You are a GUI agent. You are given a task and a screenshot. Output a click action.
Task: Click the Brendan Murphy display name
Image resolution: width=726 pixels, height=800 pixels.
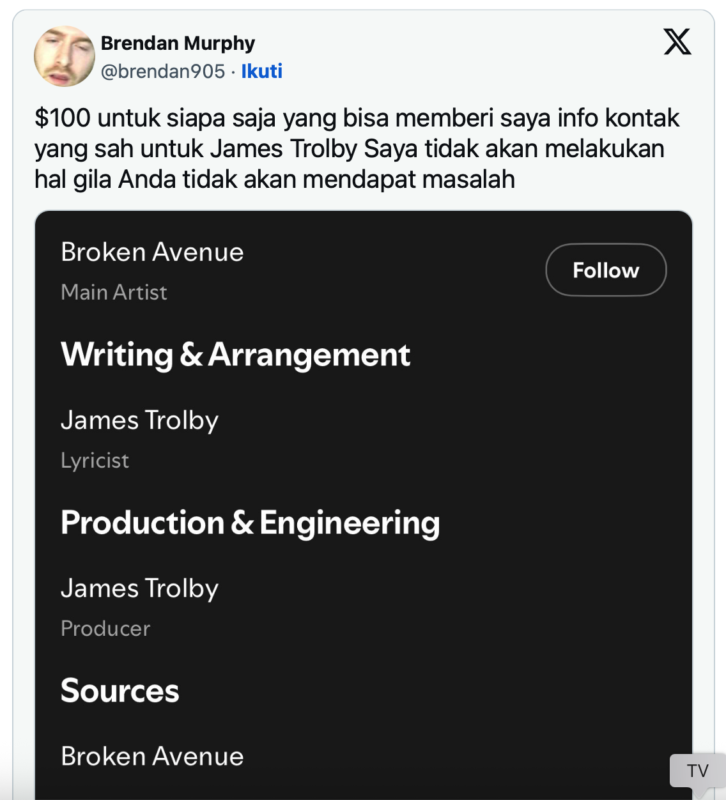pos(177,43)
